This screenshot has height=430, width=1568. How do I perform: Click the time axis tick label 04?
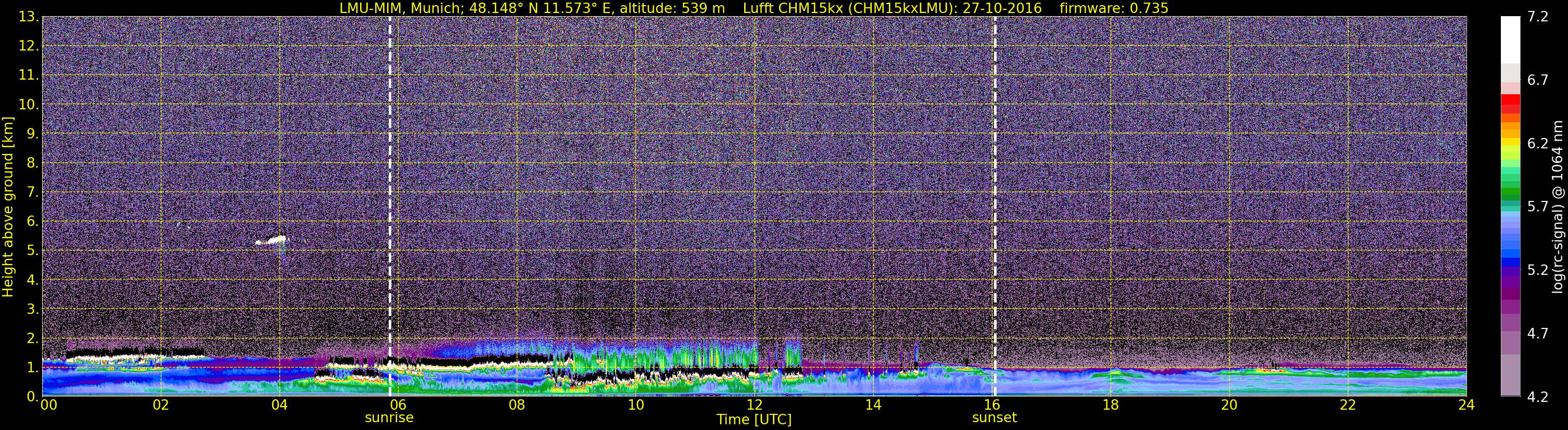click(279, 405)
